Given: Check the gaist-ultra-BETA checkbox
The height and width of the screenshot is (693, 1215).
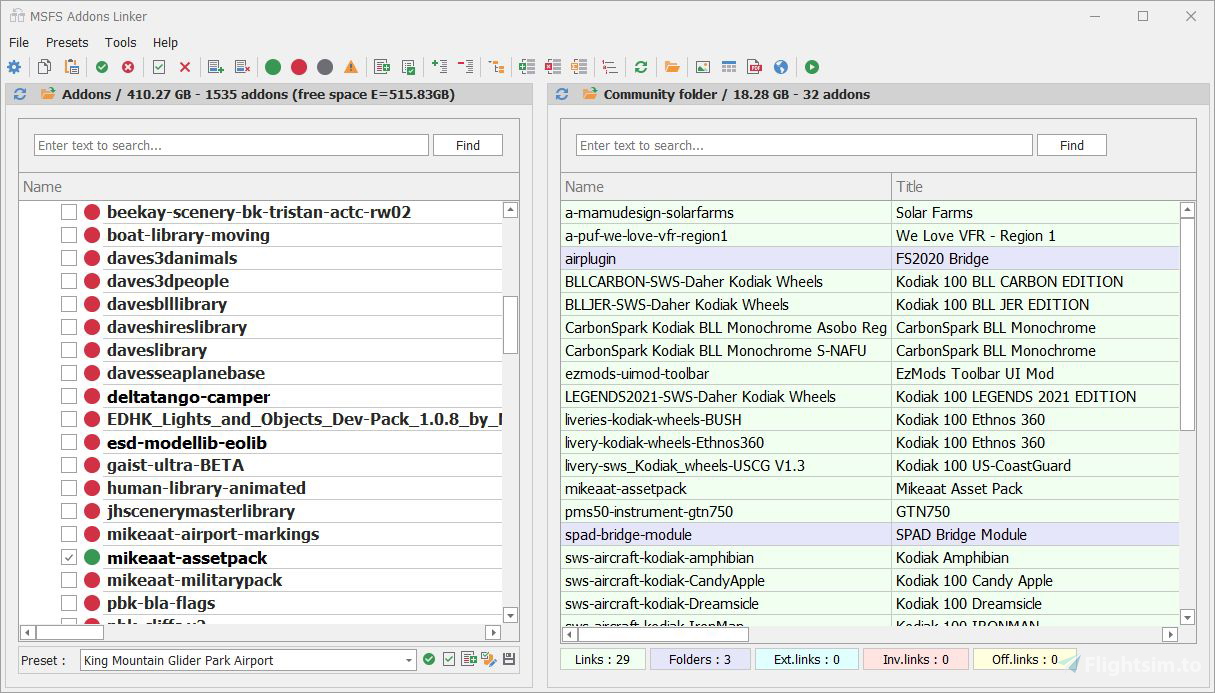Looking at the screenshot, I should coord(69,465).
